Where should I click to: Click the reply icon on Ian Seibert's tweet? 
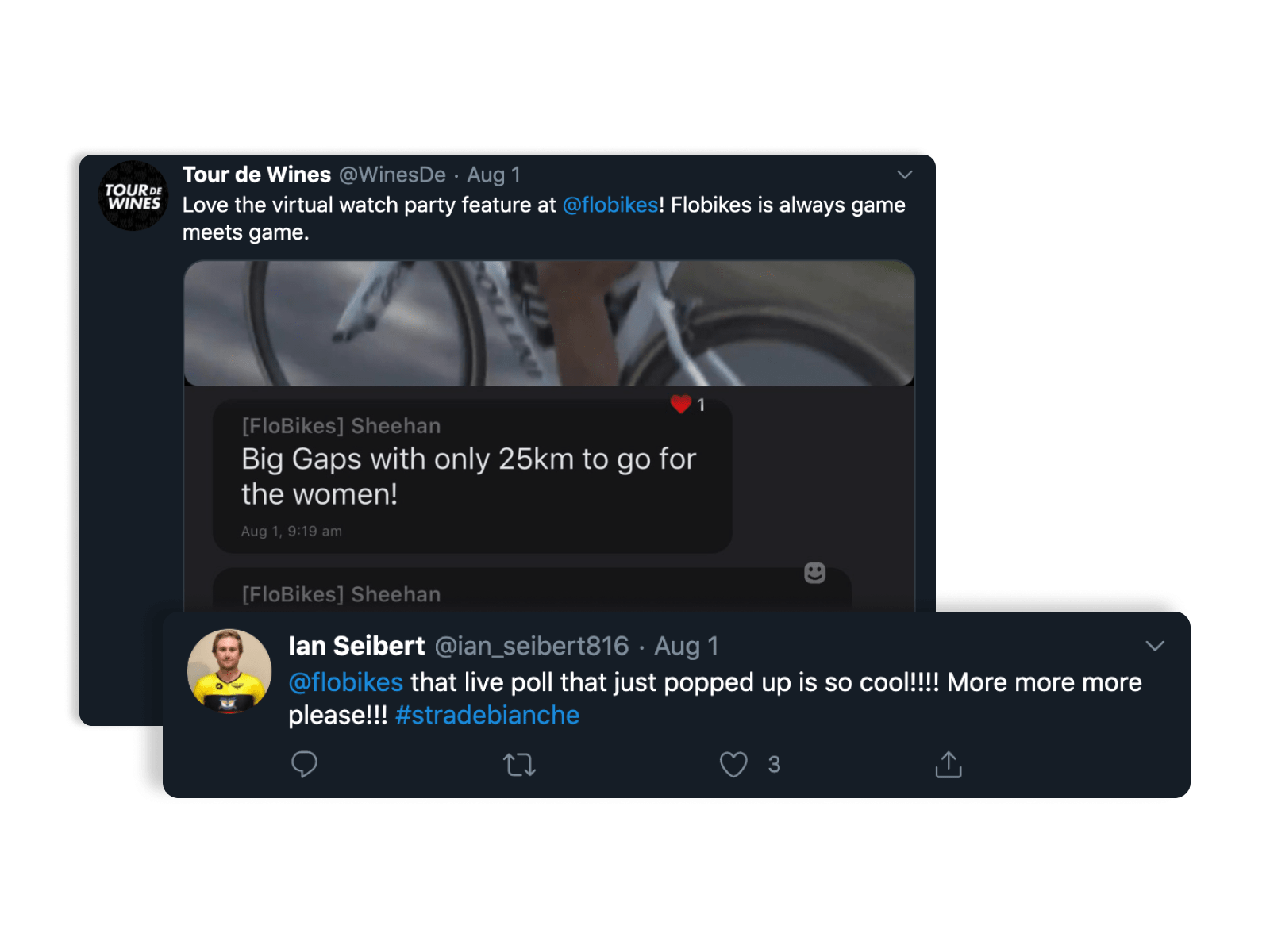(304, 764)
